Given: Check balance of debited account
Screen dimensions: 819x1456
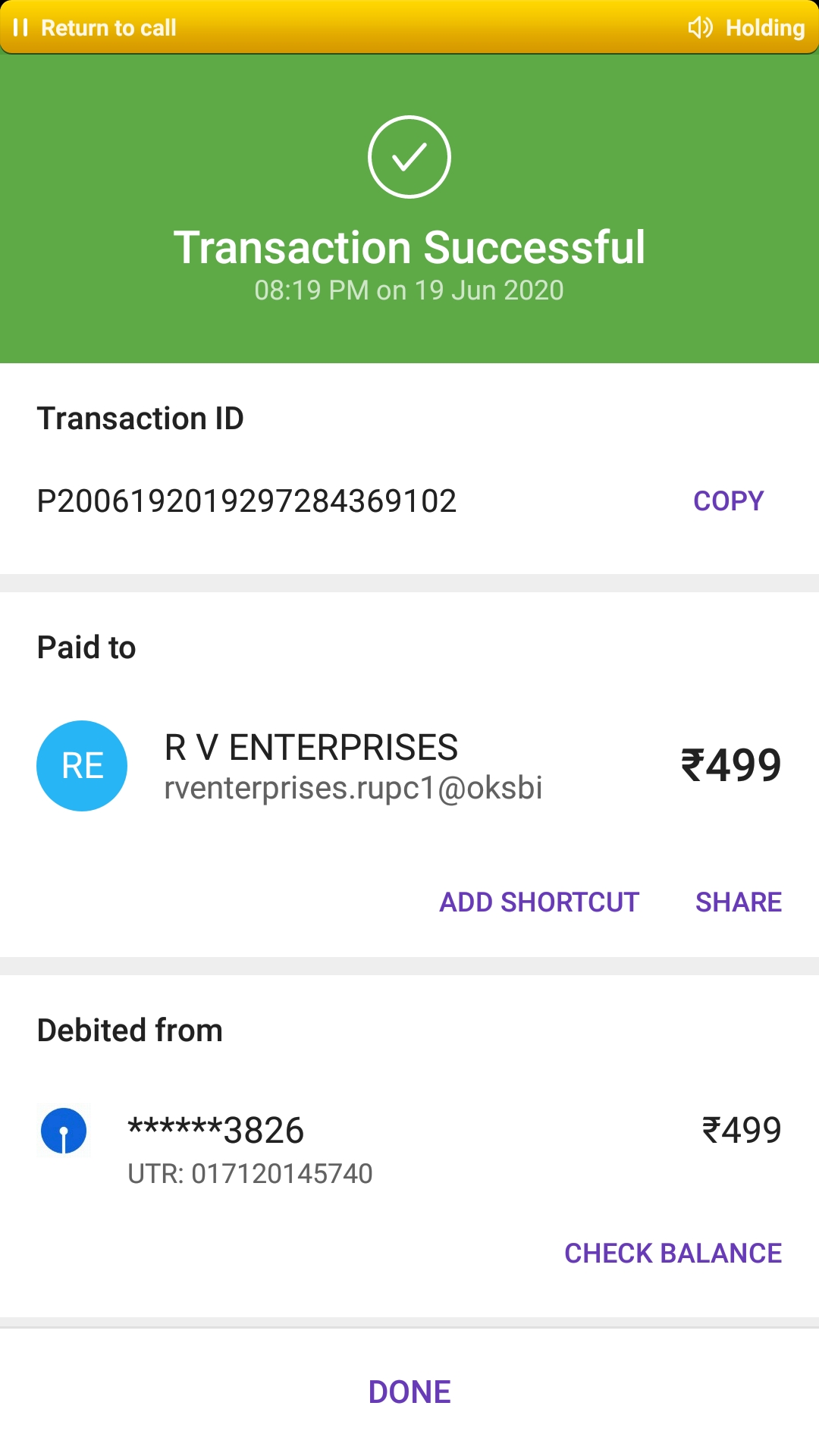Looking at the screenshot, I should [x=673, y=1253].
